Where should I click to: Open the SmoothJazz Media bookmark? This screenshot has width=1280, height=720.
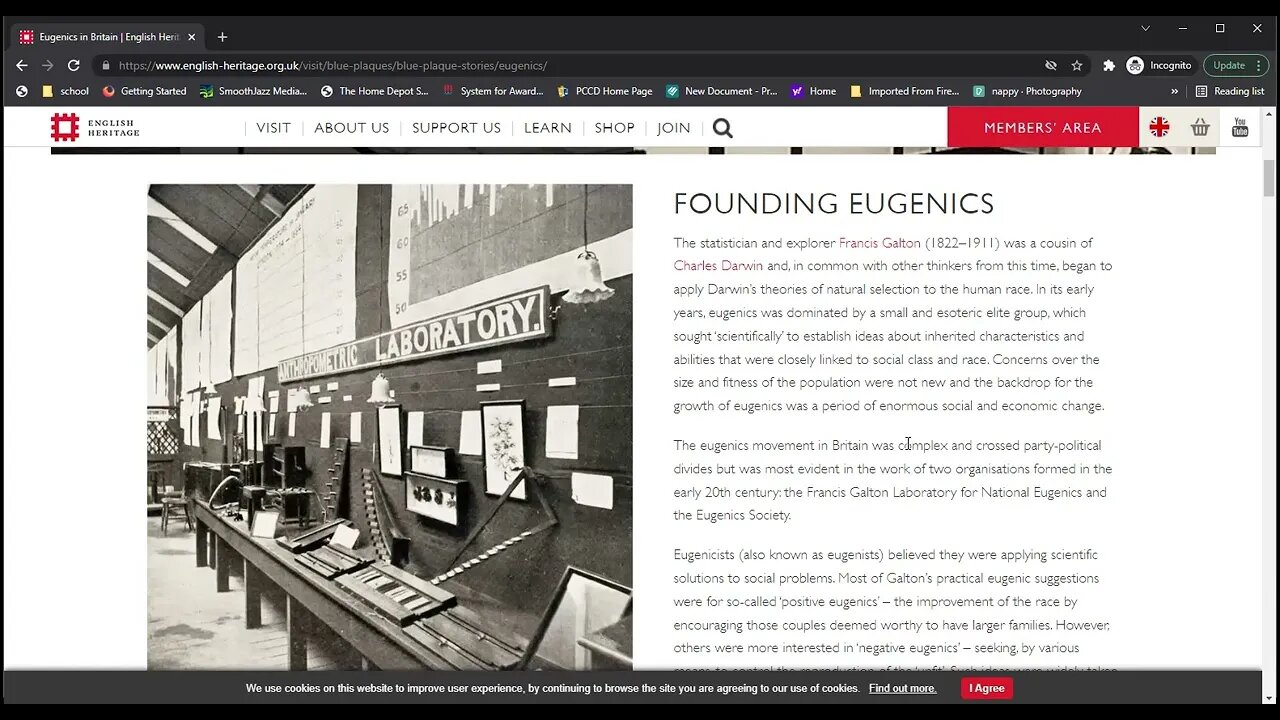pos(253,91)
